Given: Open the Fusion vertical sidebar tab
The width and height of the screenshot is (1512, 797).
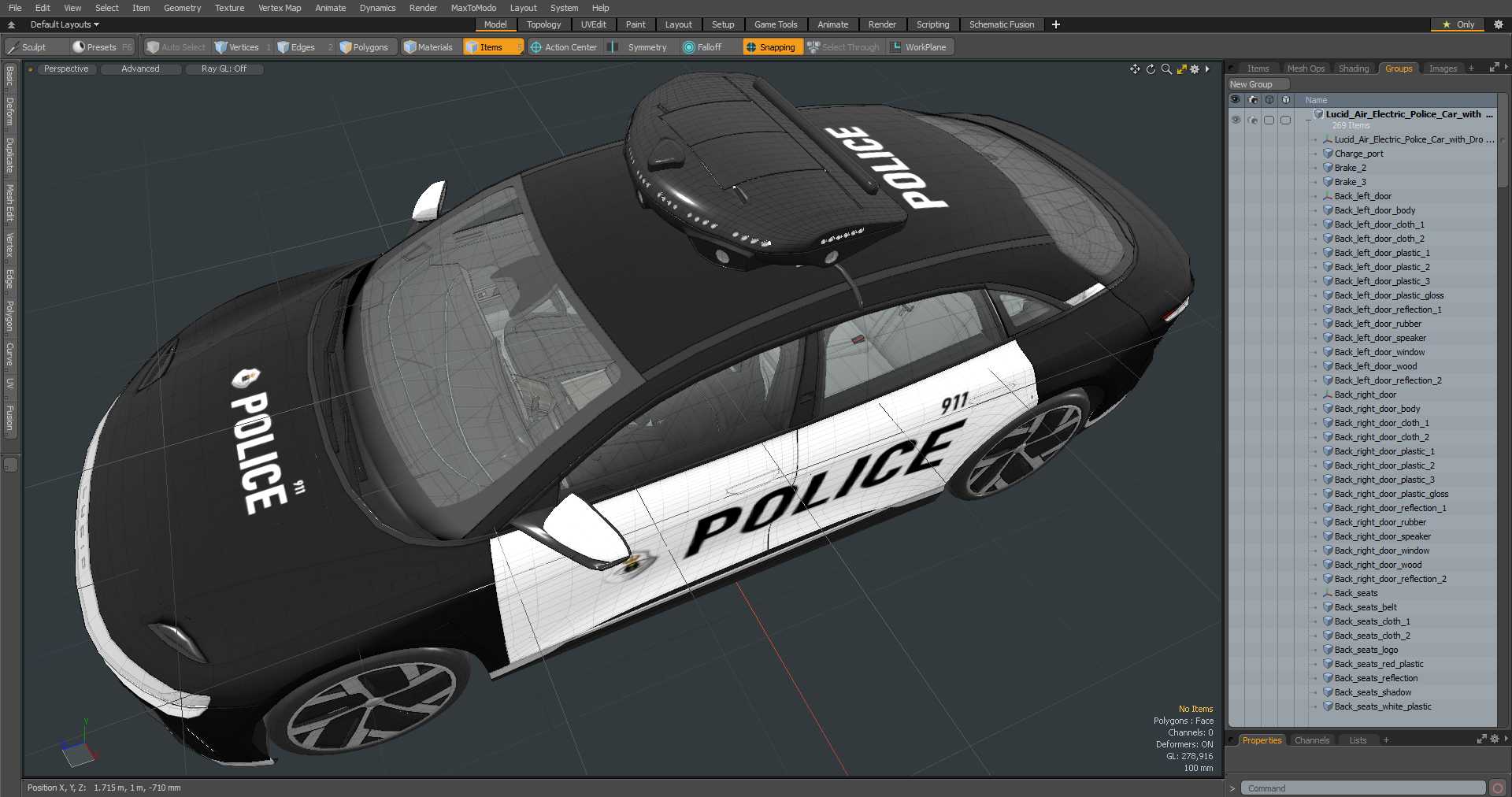Looking at the screenshot, I should pos(9,418).
